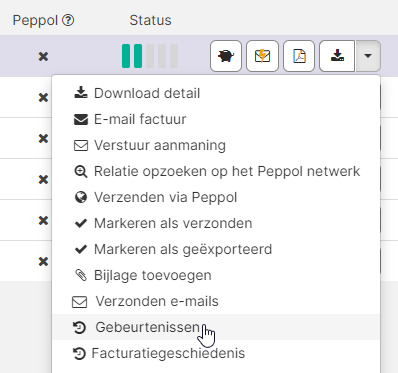Choose Markeren als verzonden

click(x=216, y=223)
